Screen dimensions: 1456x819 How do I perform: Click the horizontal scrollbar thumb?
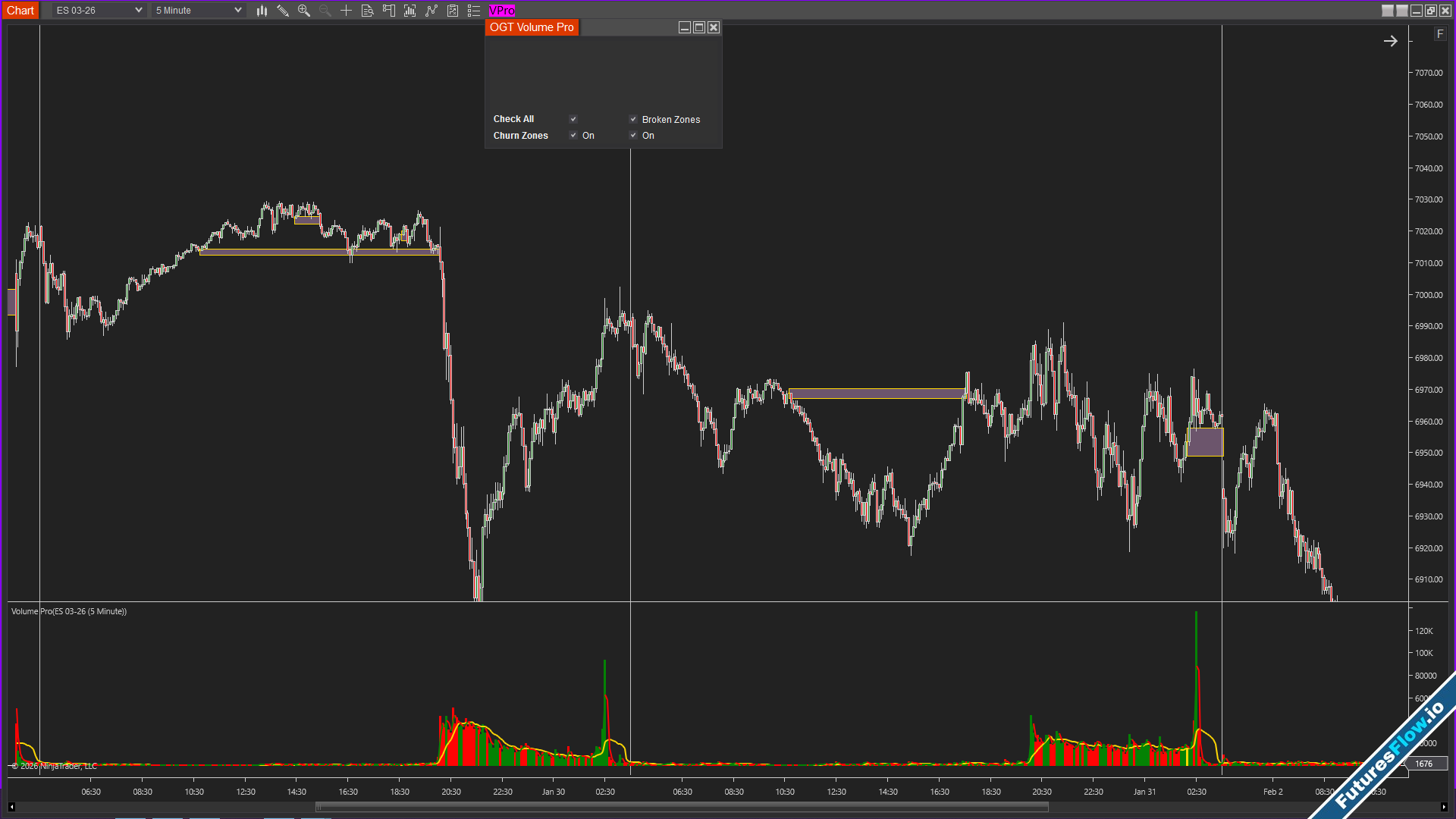coord(681,807)
